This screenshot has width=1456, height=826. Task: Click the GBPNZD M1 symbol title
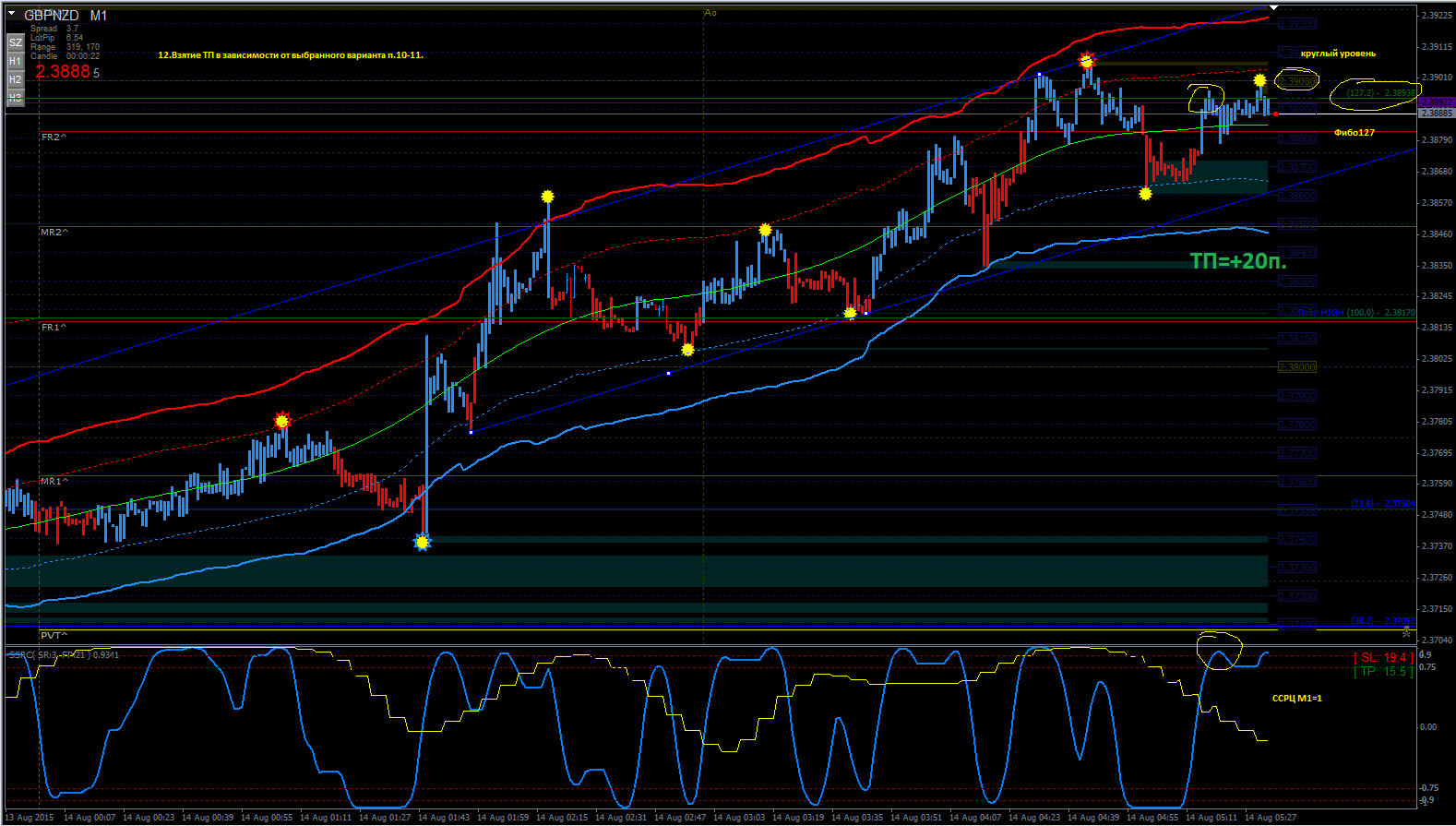tap(66, 16)
